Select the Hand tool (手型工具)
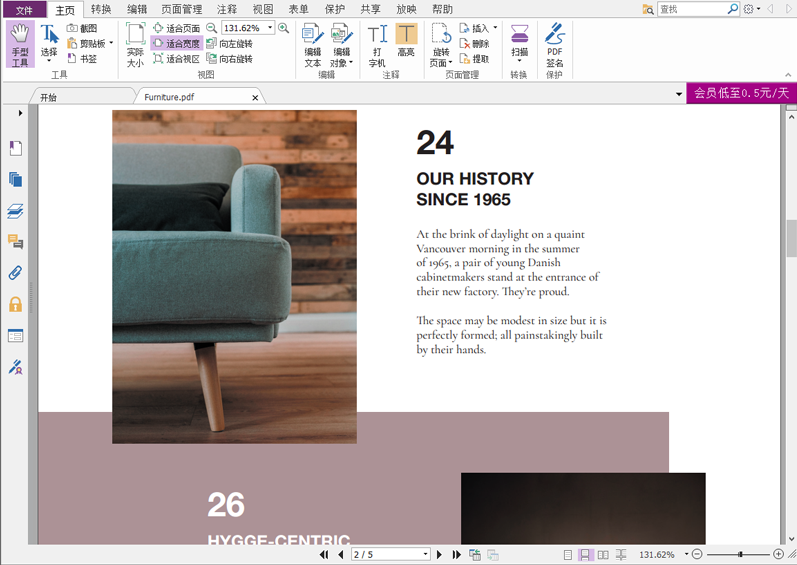This screenshot has width=797, height=565. click(x=20, y=45)
